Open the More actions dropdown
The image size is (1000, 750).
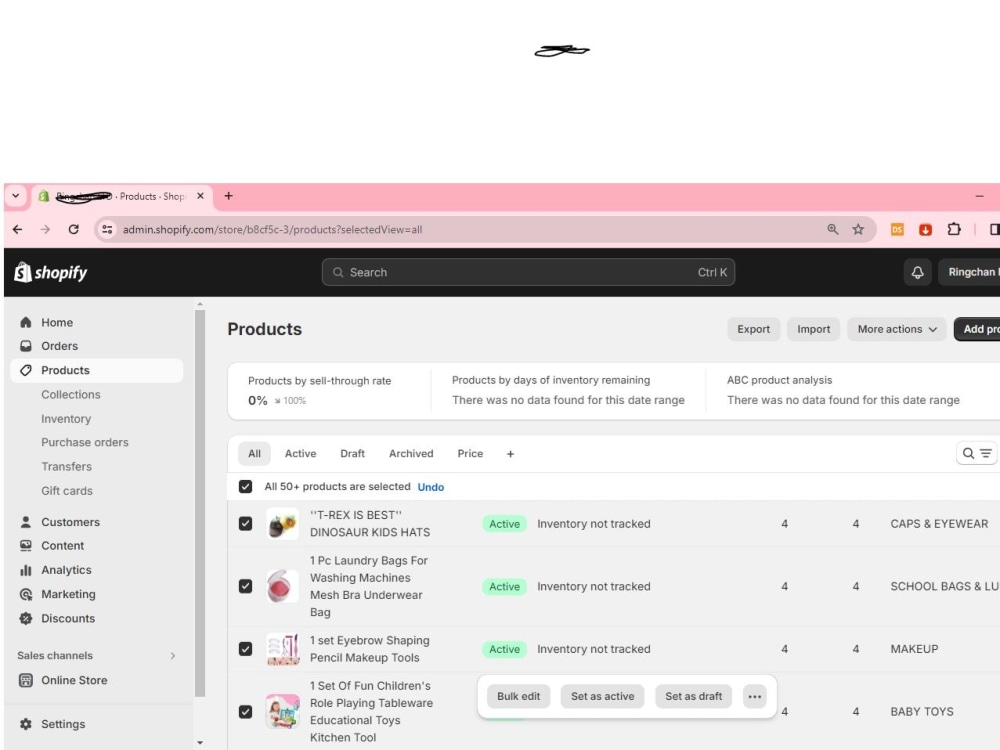pos(896,329)
